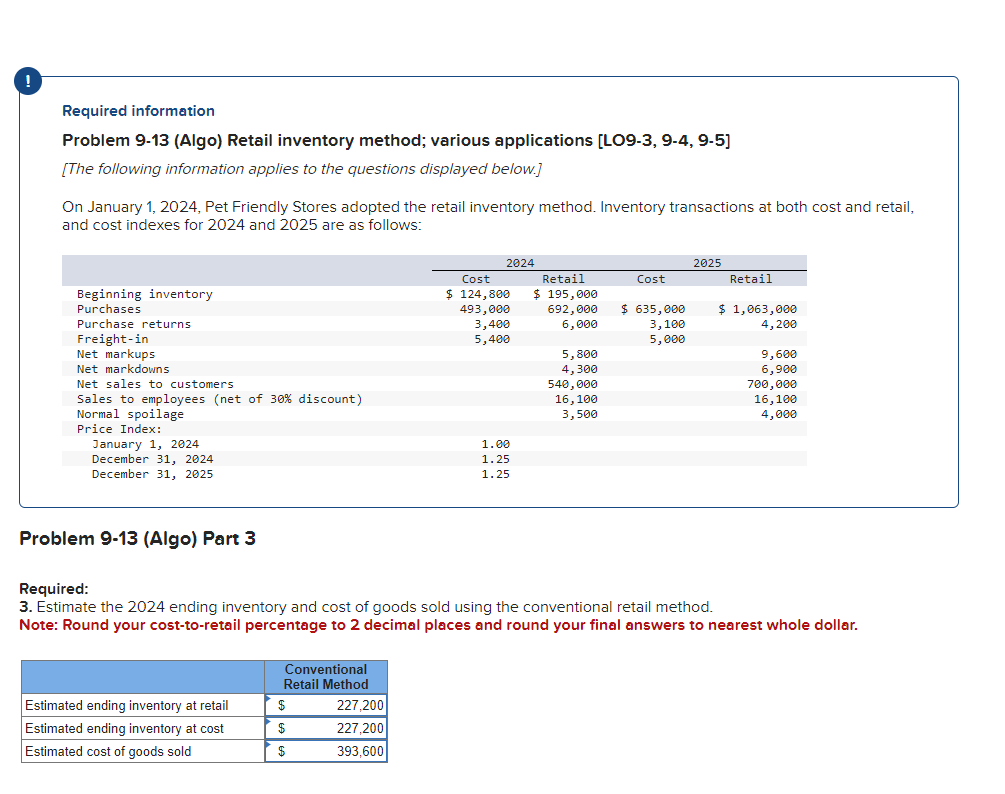Viewport: 1005px width, 794px height.
Task: Click the dollar sign beside 393,600
Action: click(280, 751)
